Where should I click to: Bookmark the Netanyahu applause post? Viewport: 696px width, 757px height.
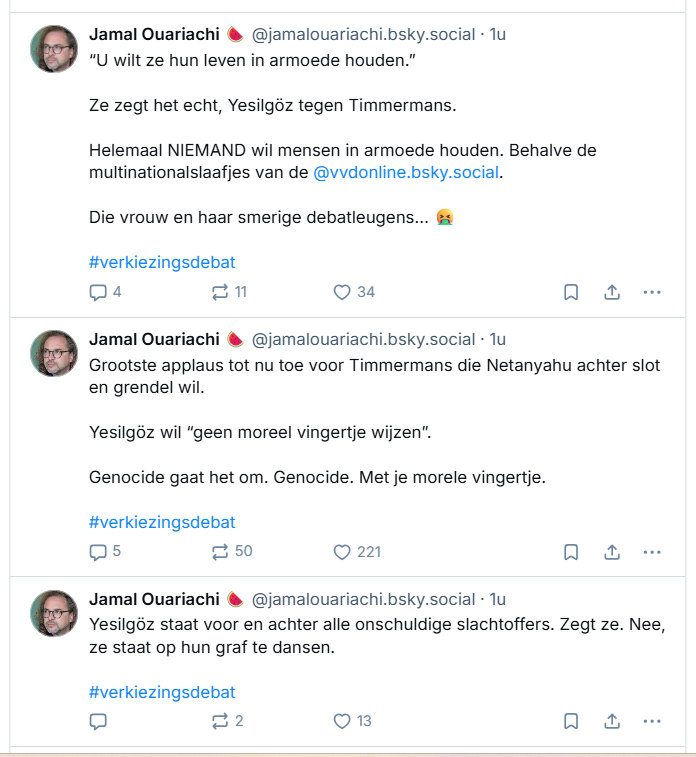point(571,551)
